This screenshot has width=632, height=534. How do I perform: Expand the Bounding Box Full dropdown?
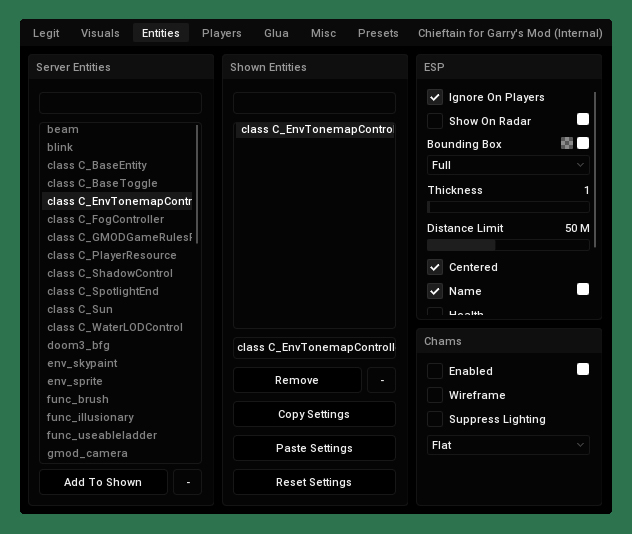[x=508, y=165]
